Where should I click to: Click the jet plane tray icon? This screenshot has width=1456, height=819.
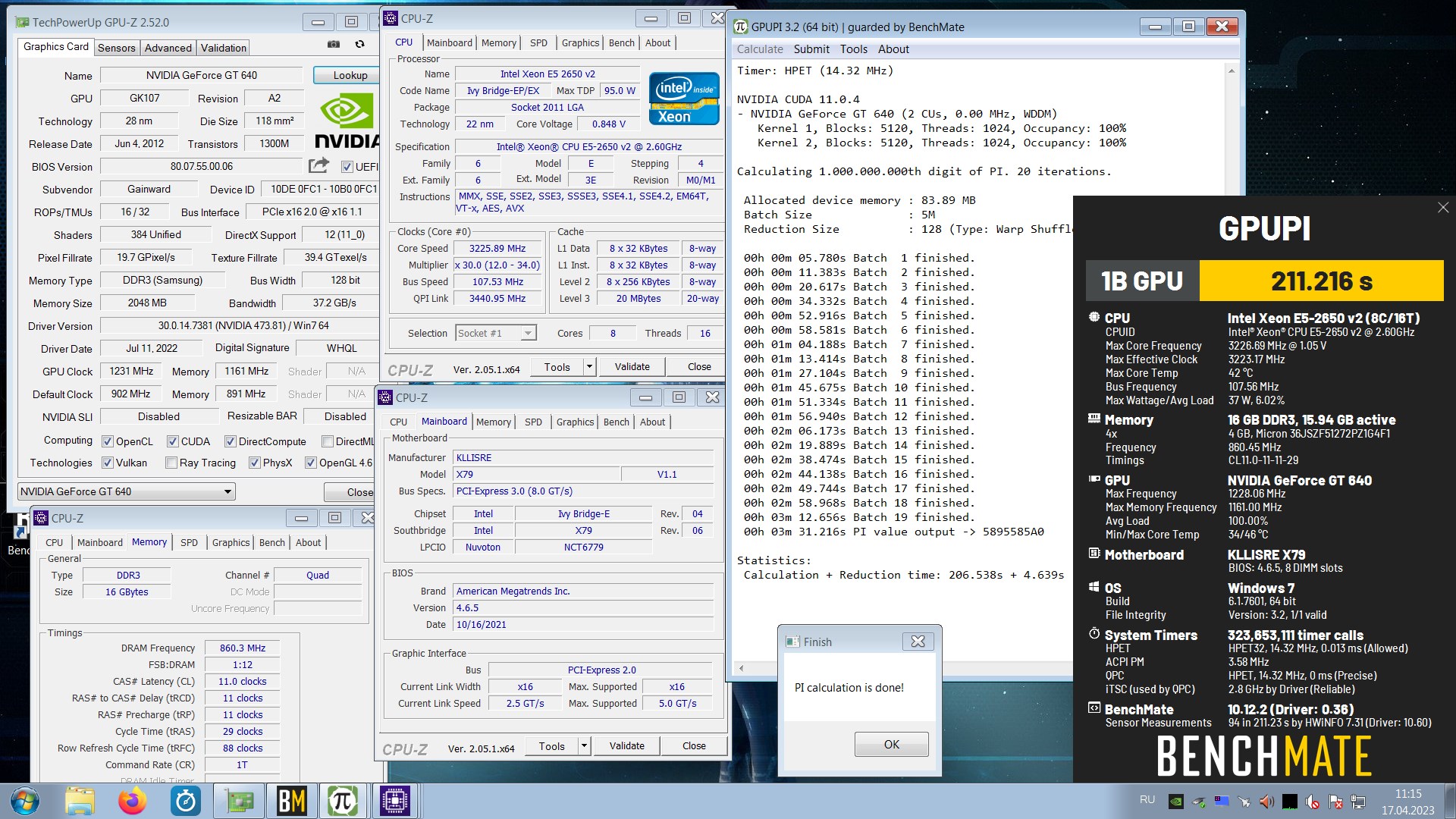tap(1244, 801)
